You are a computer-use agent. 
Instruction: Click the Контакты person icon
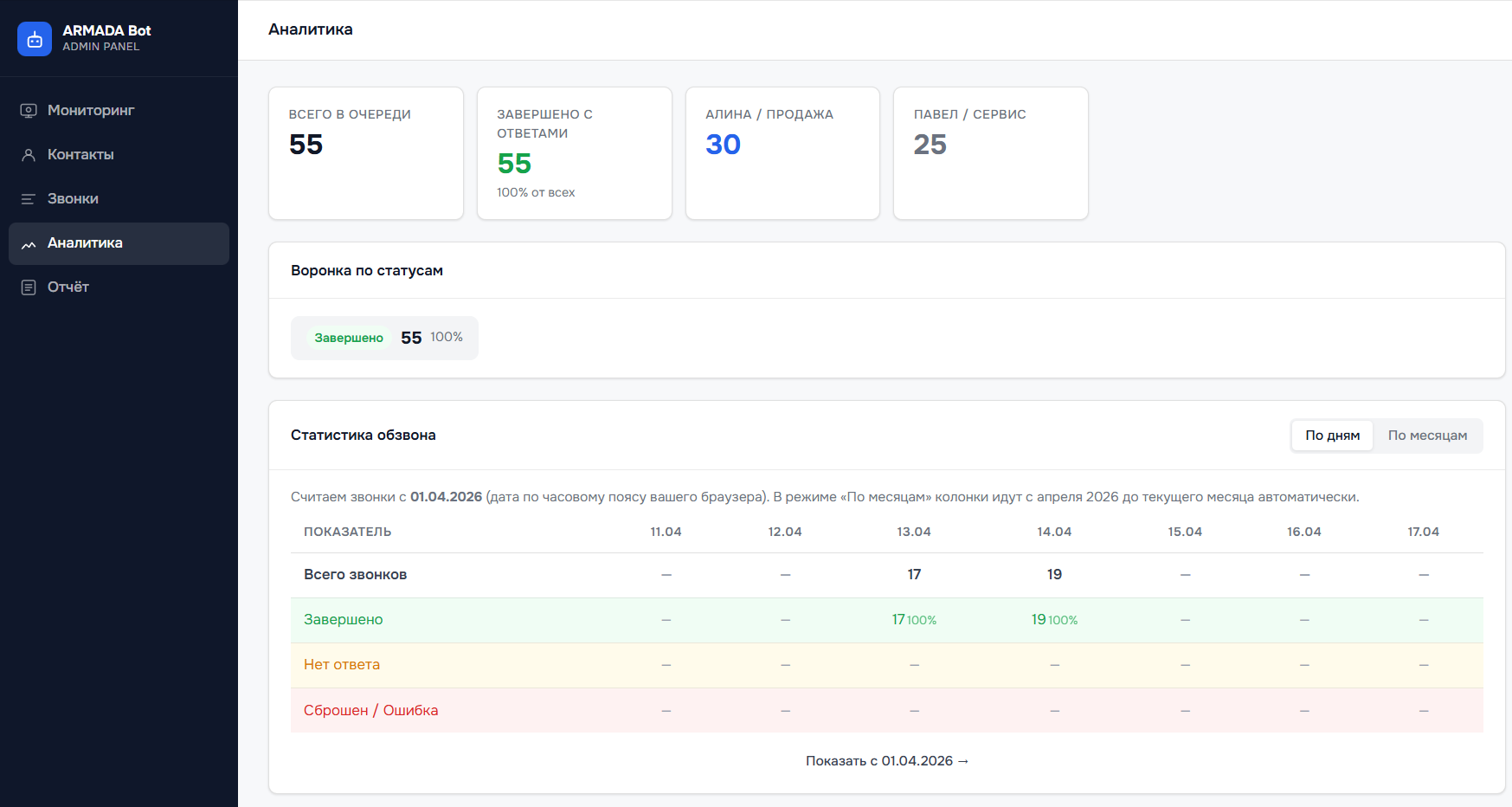29,155
